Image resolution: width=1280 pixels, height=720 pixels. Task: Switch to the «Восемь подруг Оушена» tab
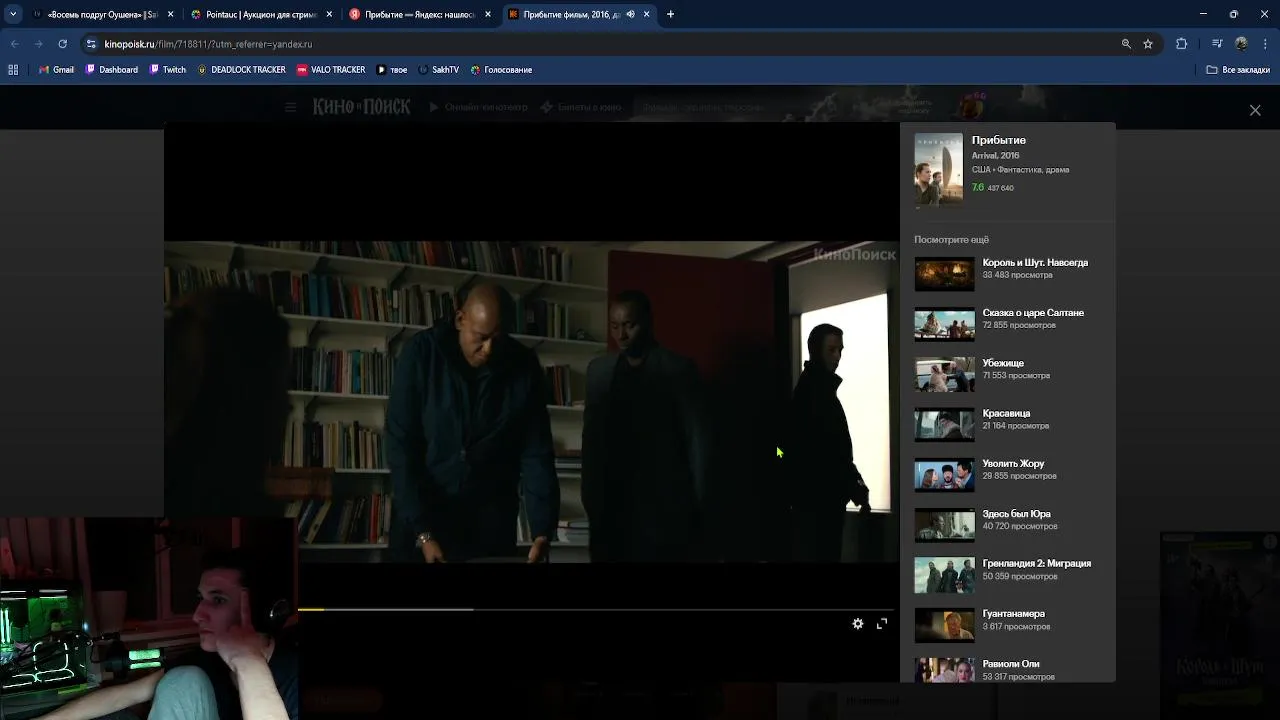[103, 15]
